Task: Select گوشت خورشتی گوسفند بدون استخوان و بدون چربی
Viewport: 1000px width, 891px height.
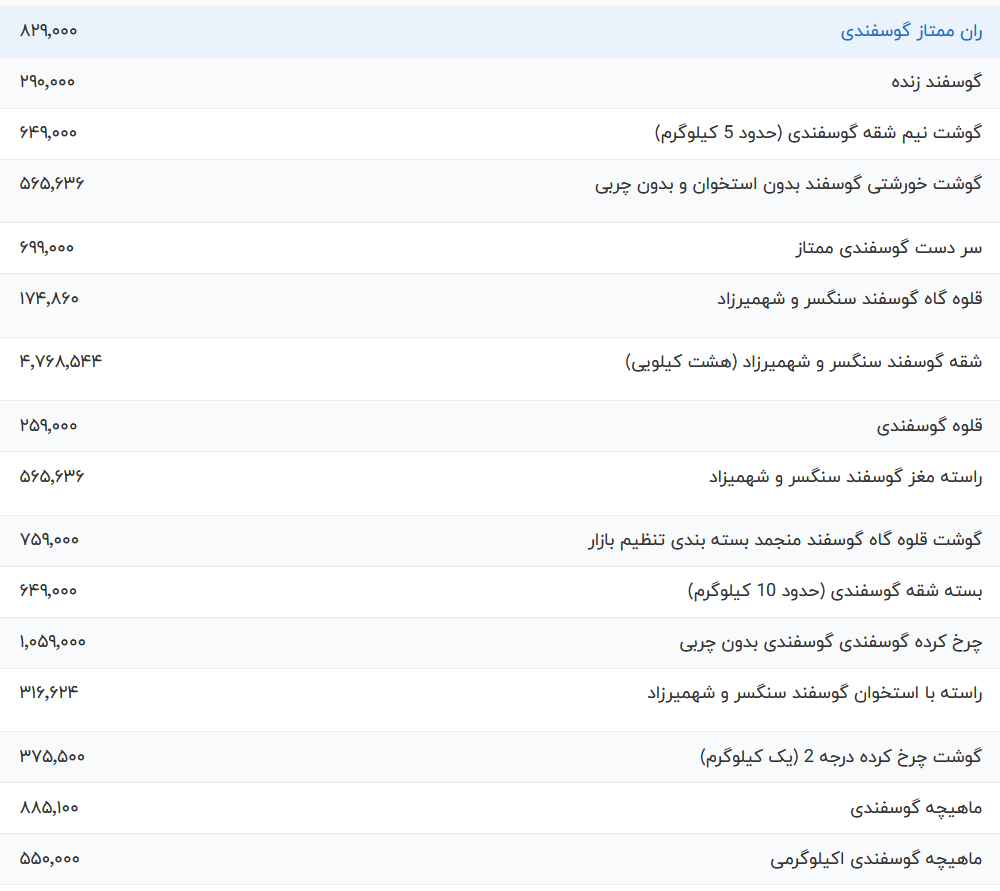Action: [788, 184]
